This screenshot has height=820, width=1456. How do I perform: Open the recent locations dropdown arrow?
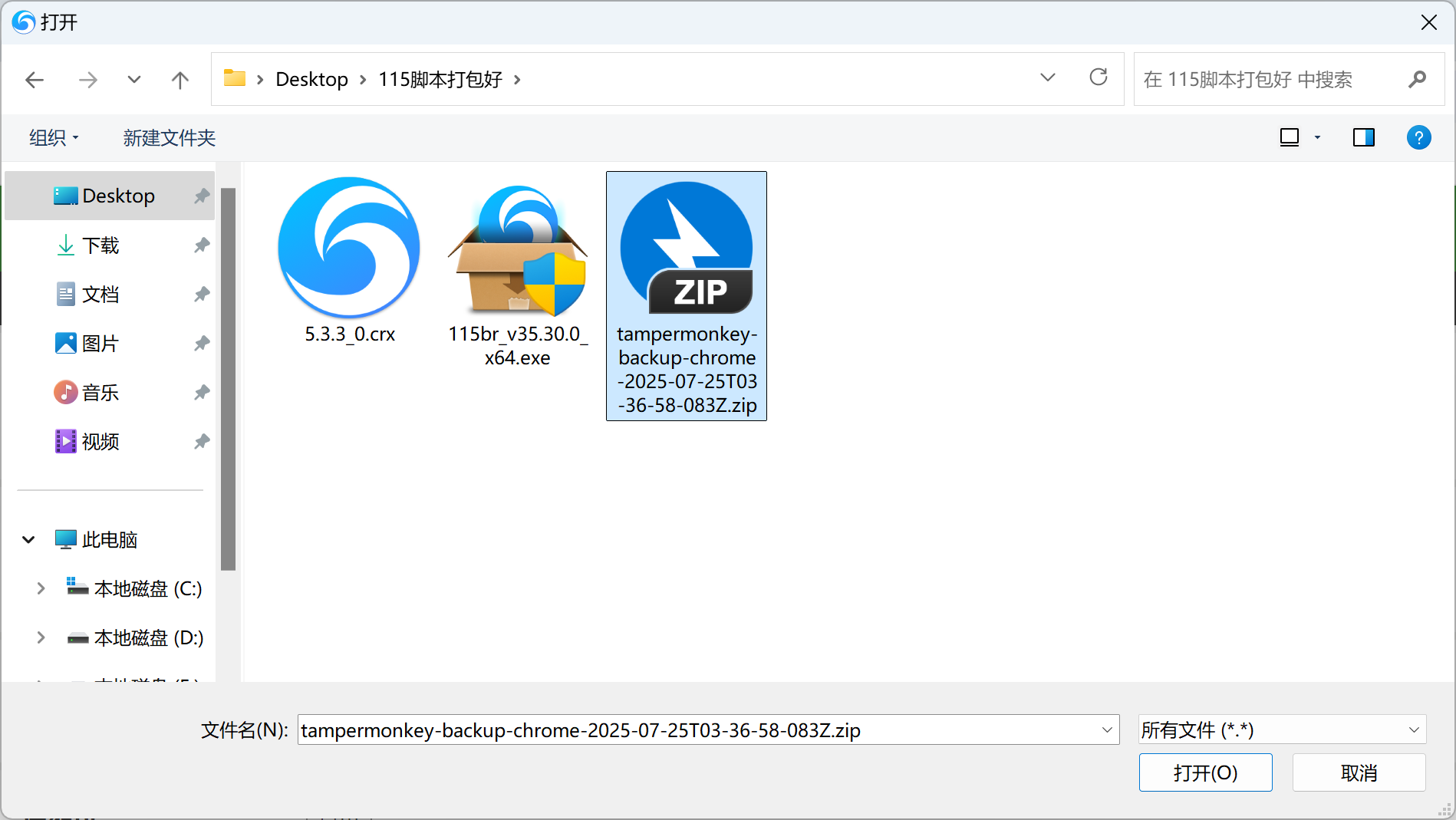click(x=133, y=80)
